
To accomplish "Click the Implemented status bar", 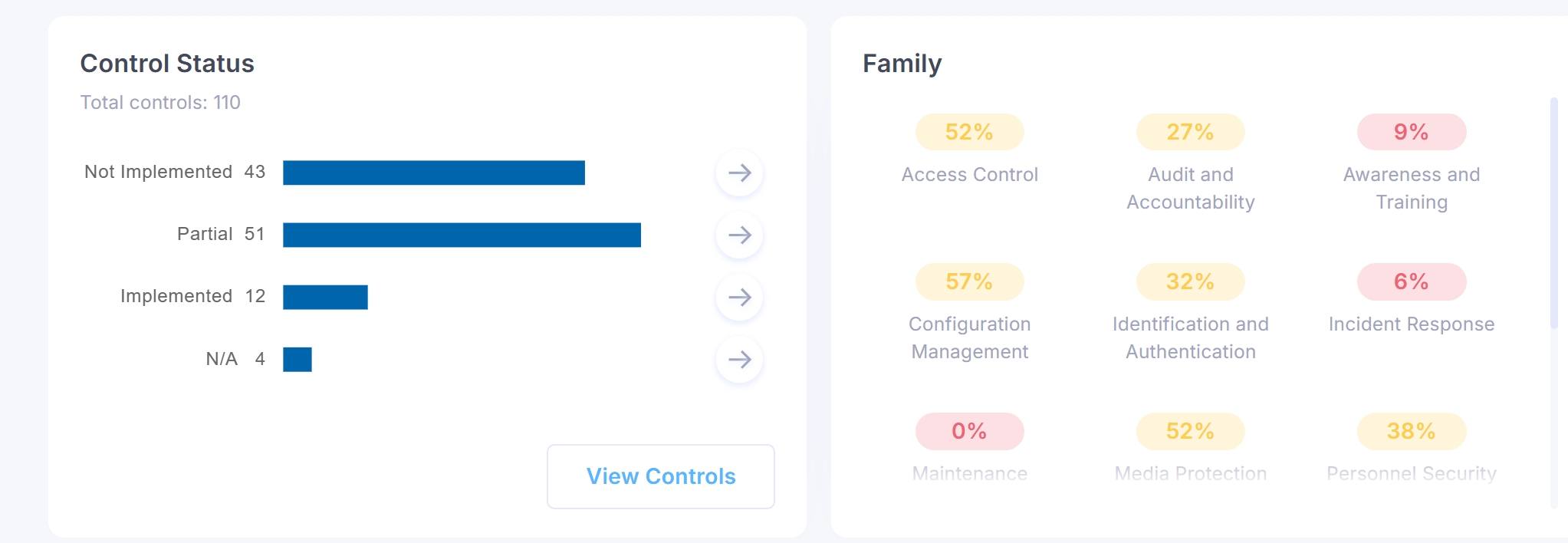I will click(x=325, y=297).
